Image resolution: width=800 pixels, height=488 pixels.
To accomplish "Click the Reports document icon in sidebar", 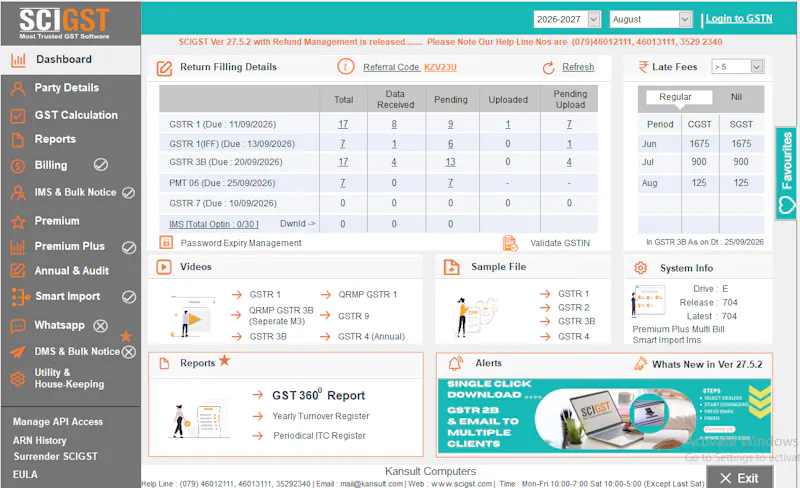I will point(18,140).
